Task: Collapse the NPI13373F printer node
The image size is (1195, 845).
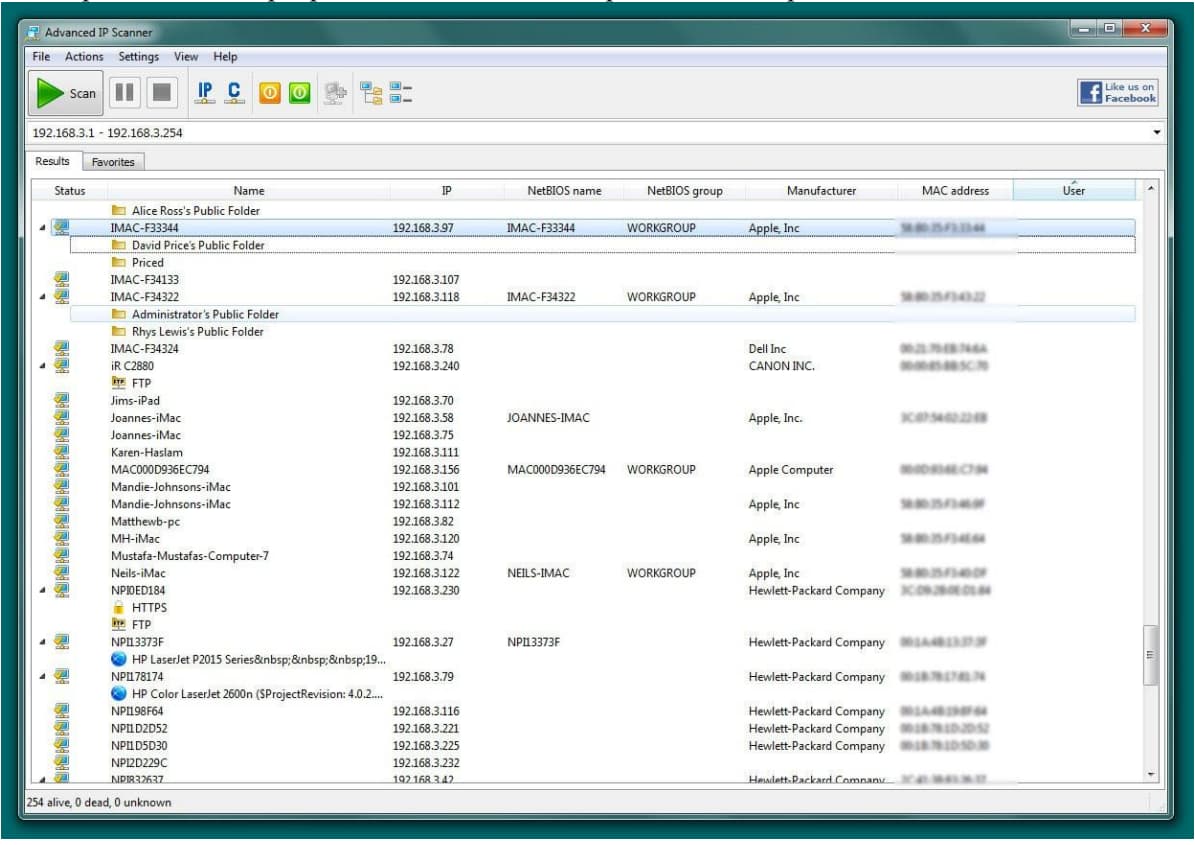Action: [43, 642]
